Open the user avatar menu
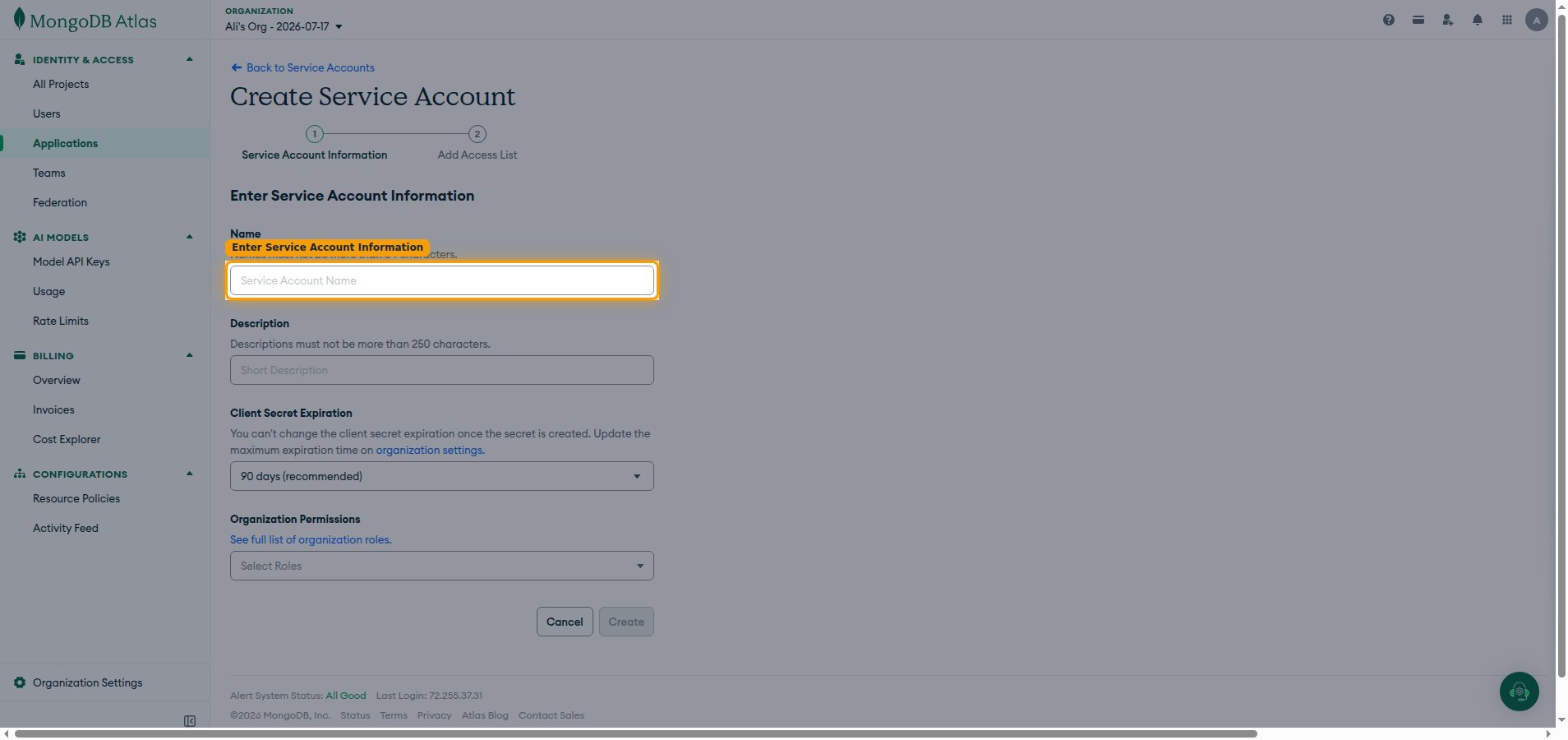 pos(1537,20)
